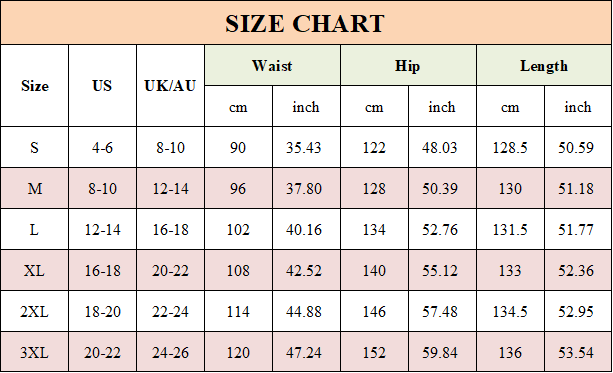The width and height of the screenshot is (613, 373).
Task: Click the 2XL size row label
Action: click(35, 312)
